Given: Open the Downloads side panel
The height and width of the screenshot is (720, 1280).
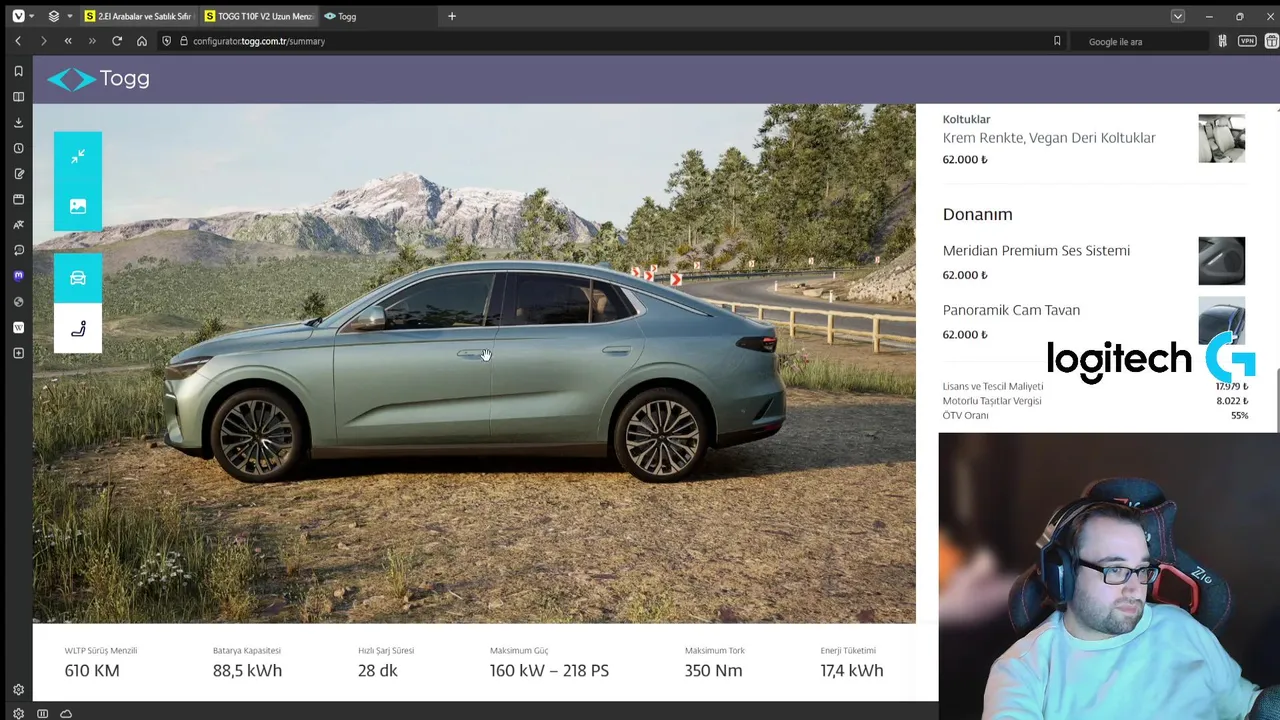Looking at the screenshot, I should [x=18, y=123].
